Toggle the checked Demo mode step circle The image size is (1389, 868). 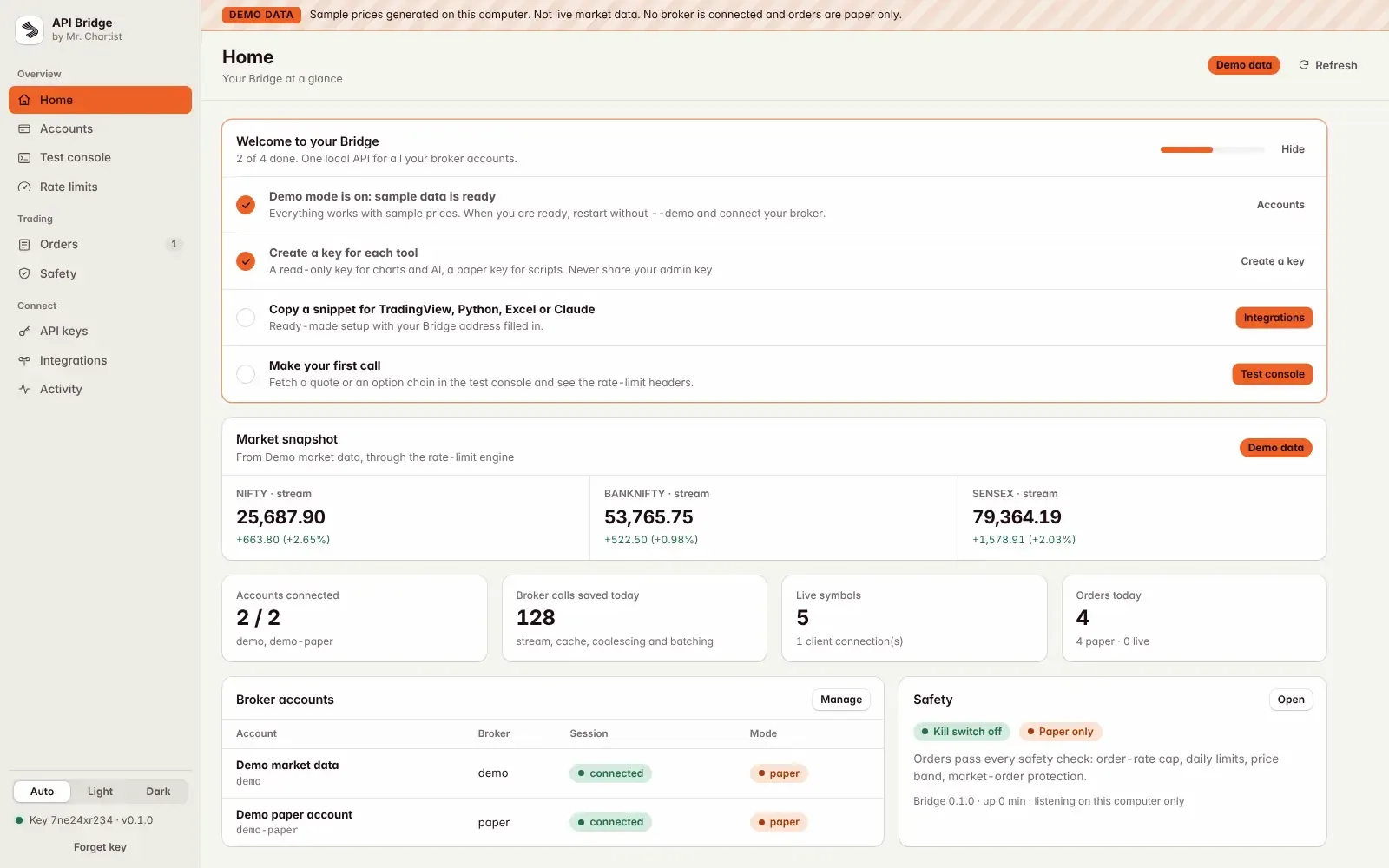[x=246, y=205]
